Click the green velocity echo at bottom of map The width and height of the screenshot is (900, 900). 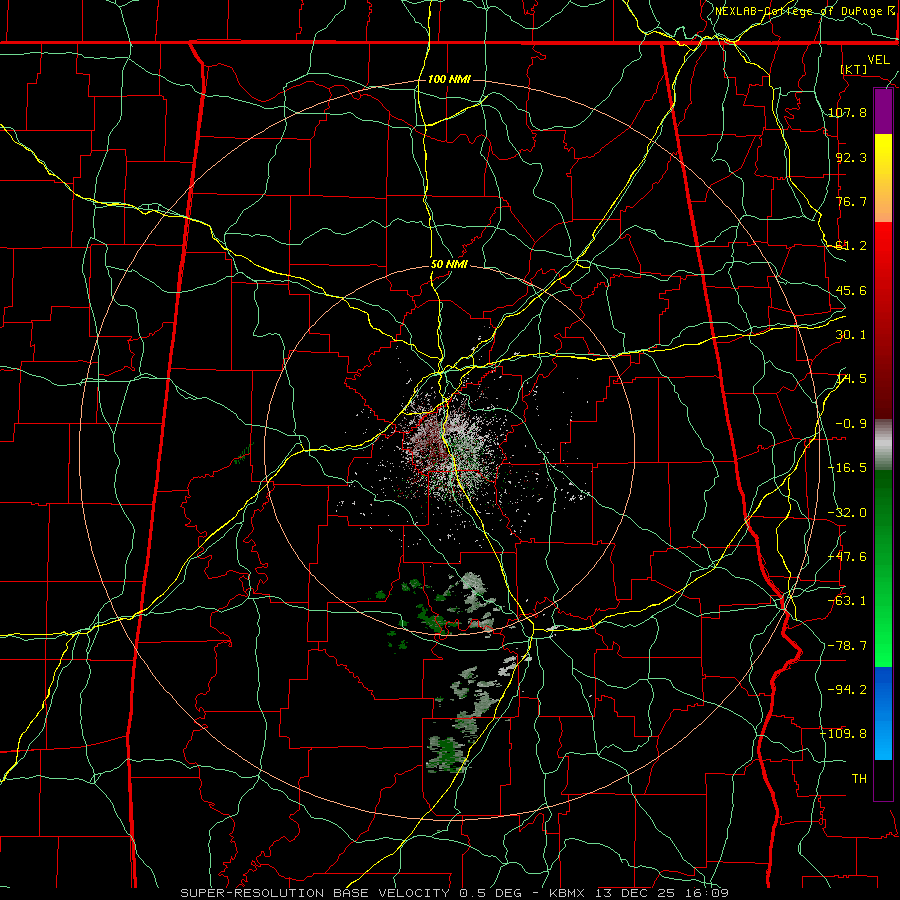tap(447, 754)
